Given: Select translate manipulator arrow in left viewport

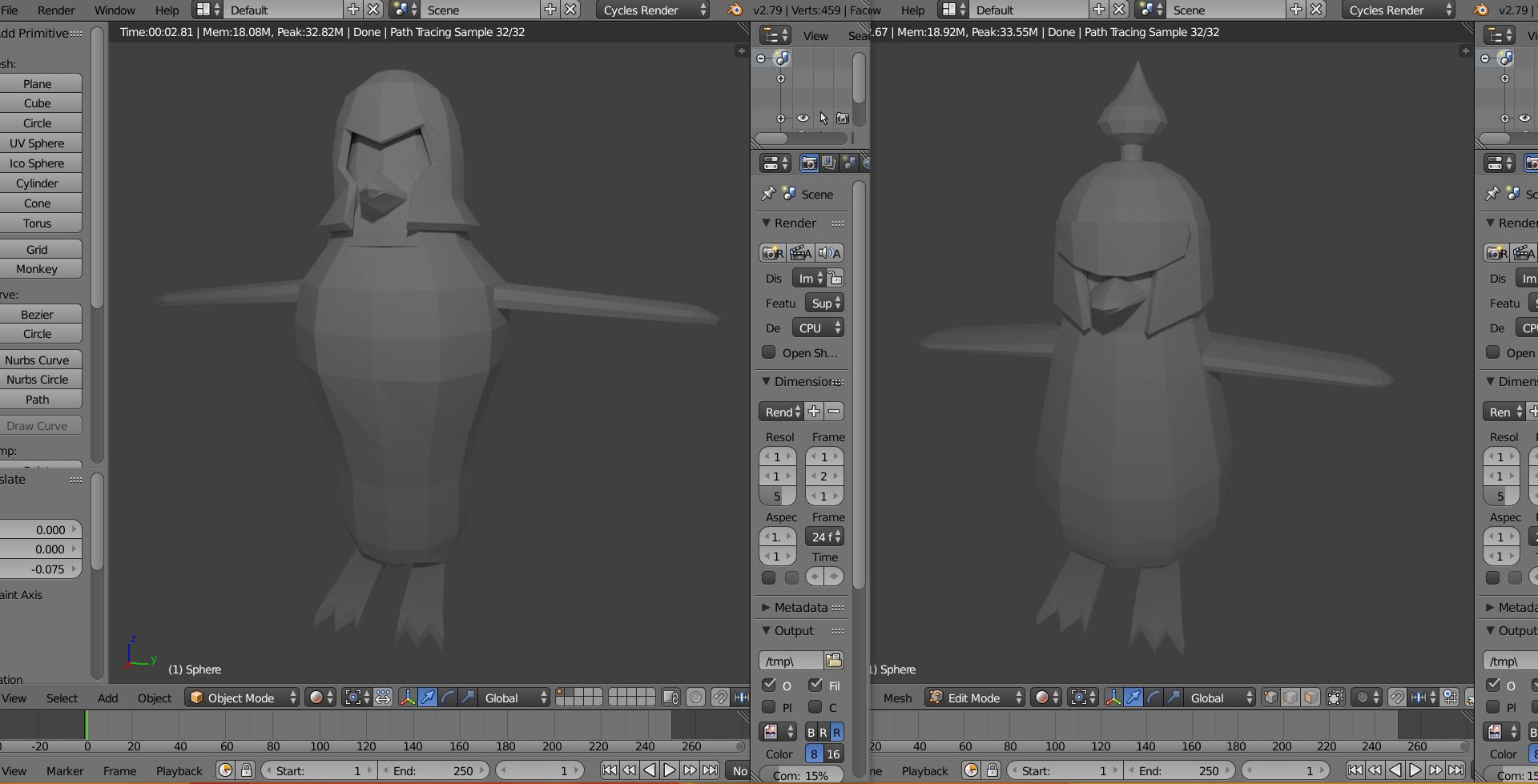Looking at the screenshot, I should pyautogui.click(x=428, y=698).
